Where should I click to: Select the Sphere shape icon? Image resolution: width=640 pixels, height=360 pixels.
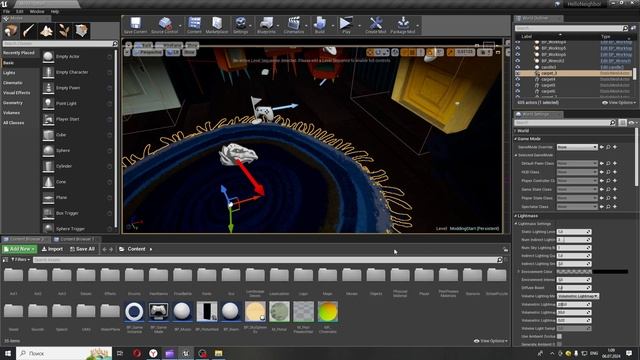click(x=48, y=150)
